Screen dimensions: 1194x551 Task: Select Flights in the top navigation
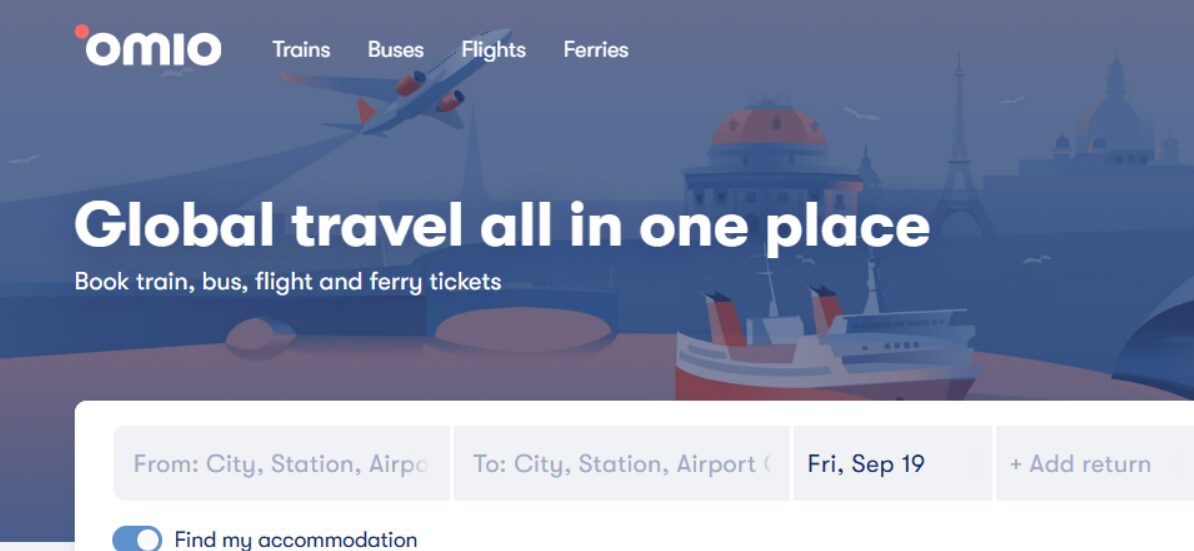(494, 49)
